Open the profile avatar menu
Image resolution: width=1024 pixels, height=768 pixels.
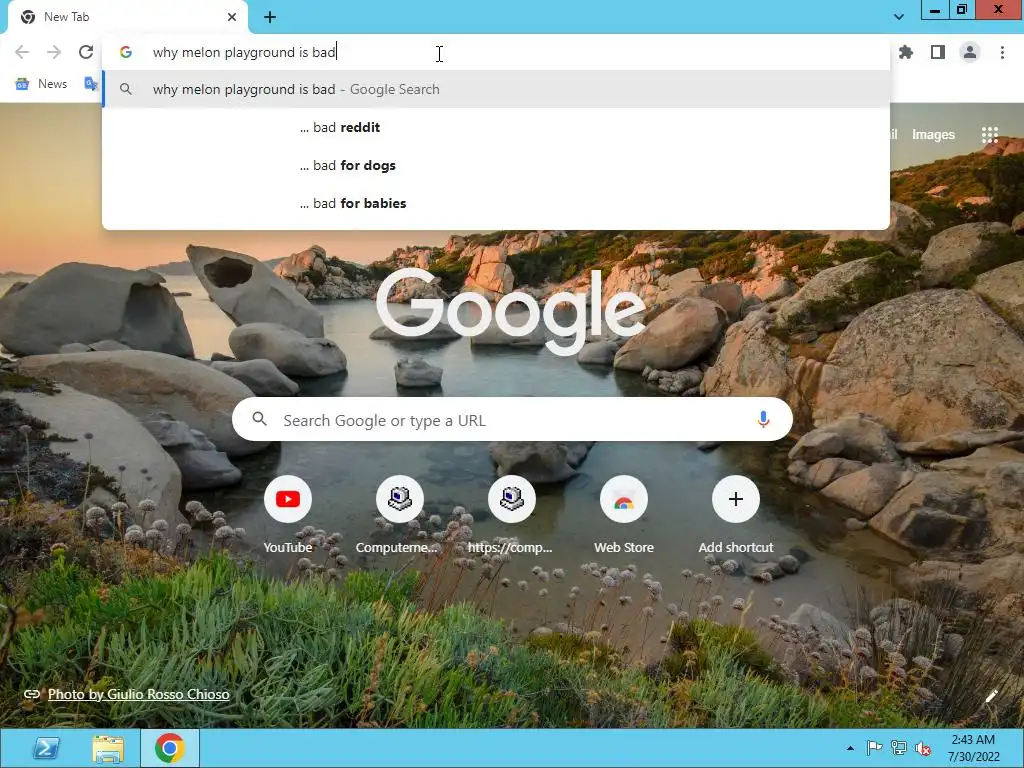click(x=970, y=52)
